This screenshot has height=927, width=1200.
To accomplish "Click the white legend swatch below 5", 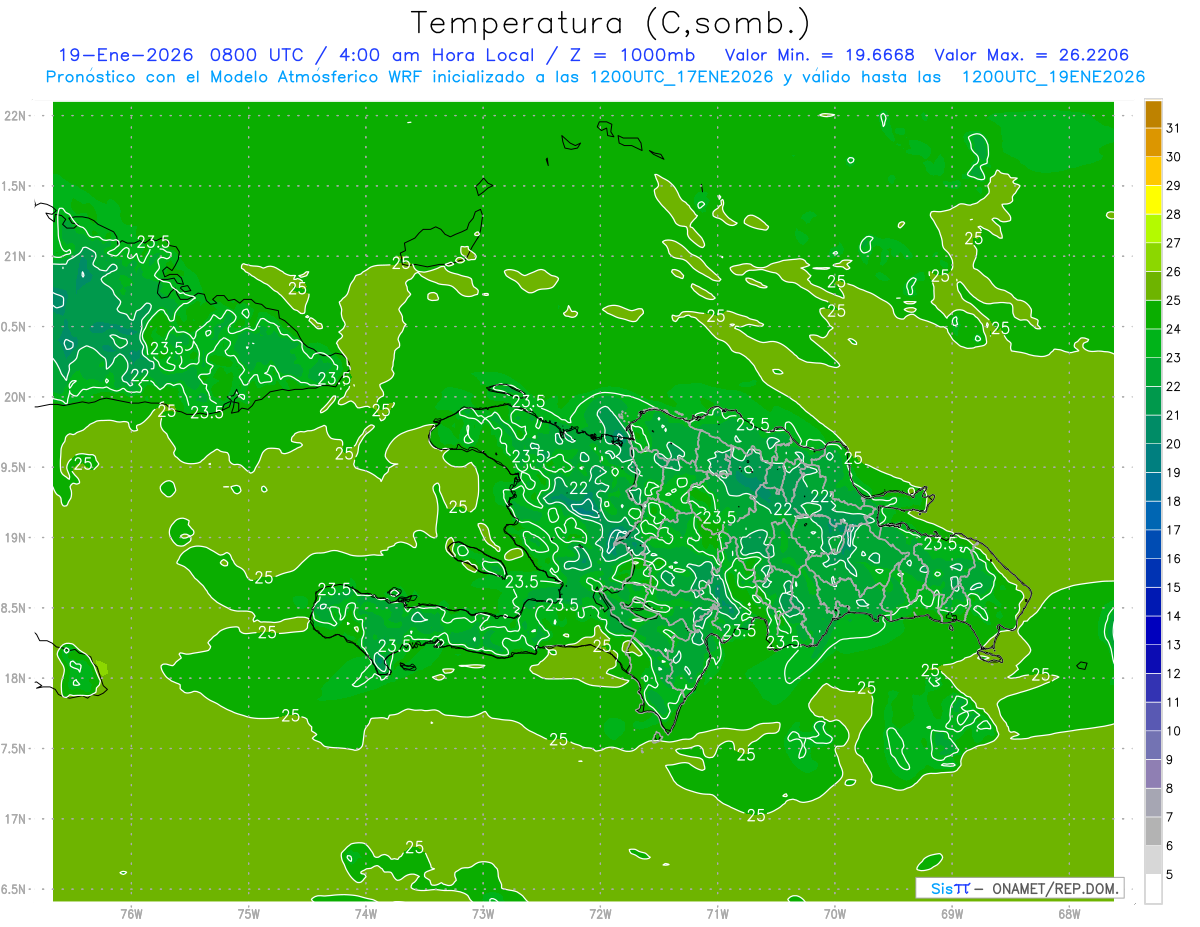I will point(1153,889).
